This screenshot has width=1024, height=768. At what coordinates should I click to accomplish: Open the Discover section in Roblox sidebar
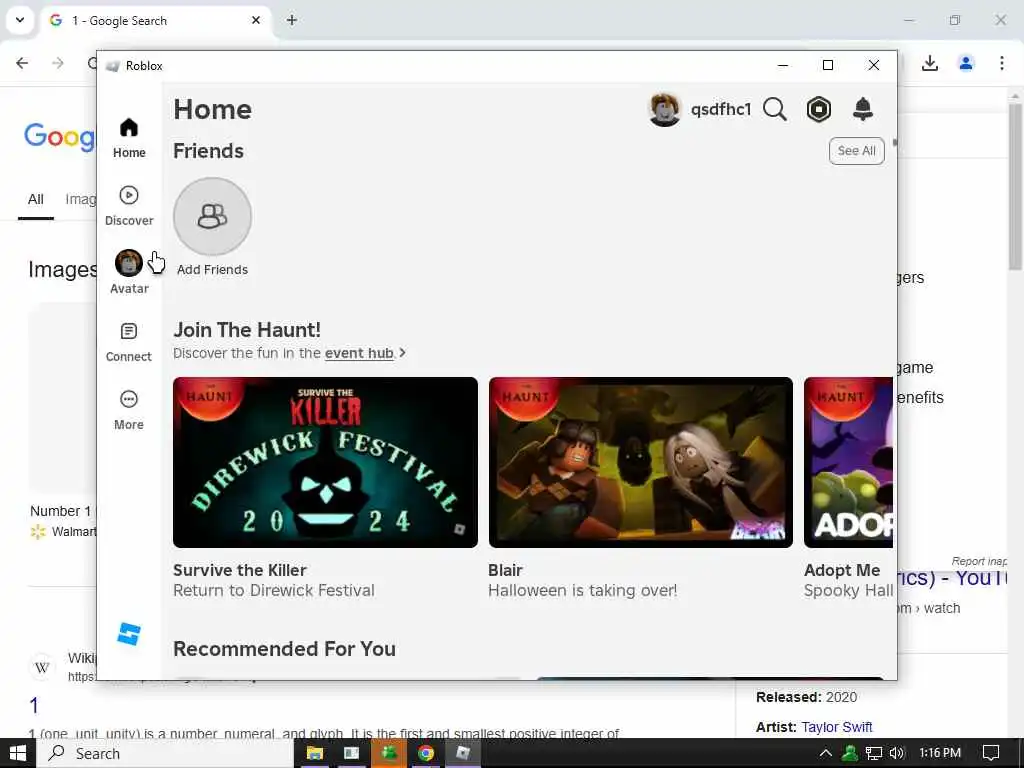(x=129, y=206)
